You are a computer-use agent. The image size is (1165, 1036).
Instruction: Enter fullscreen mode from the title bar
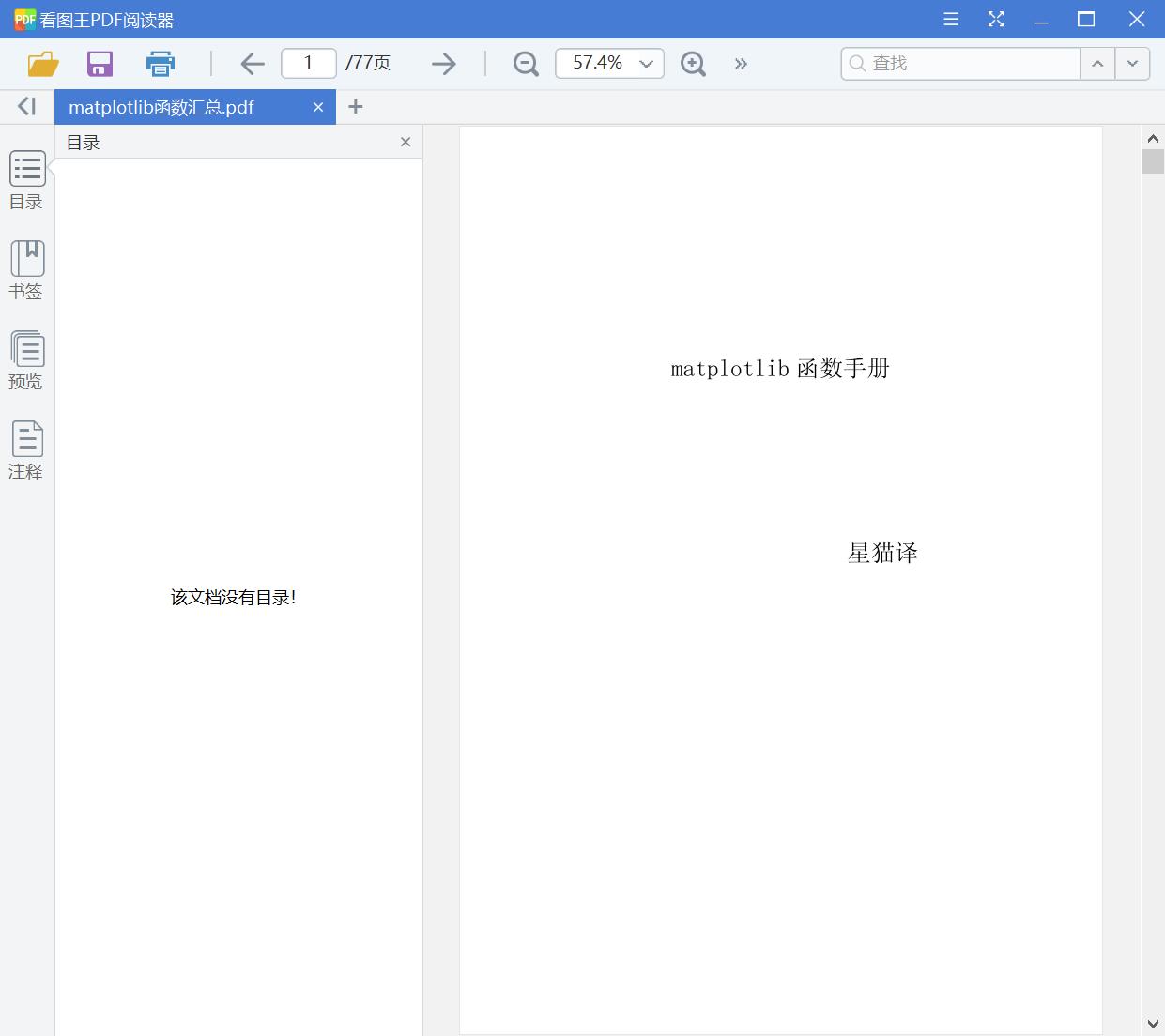995,19
